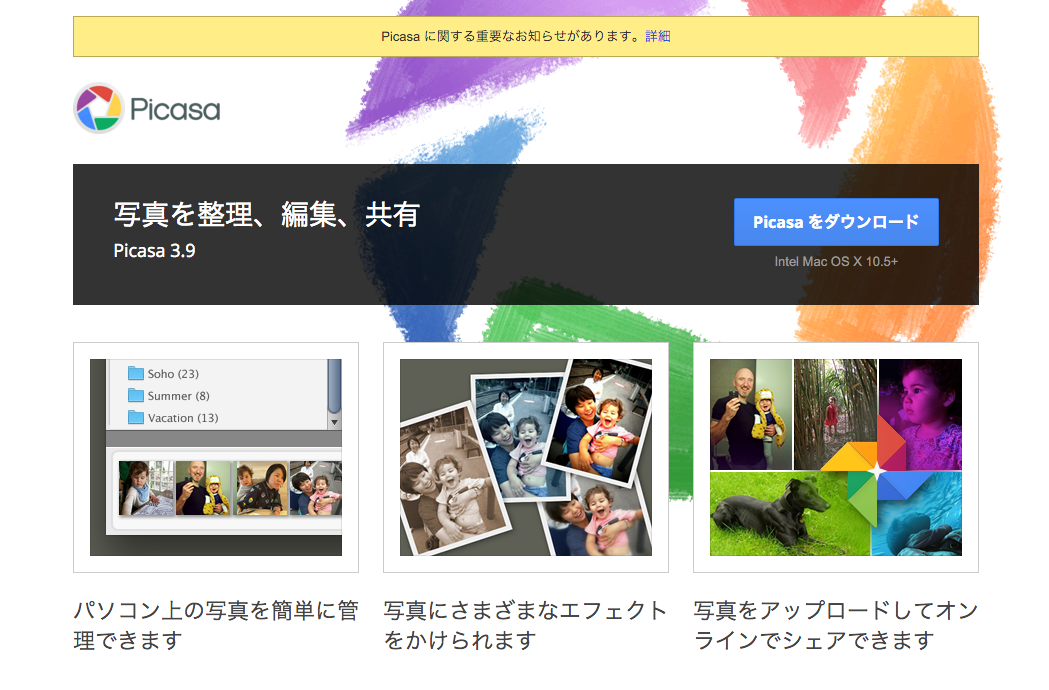Open the purple-lit child photo
The image size is (1049, 690).
(921, 414)
